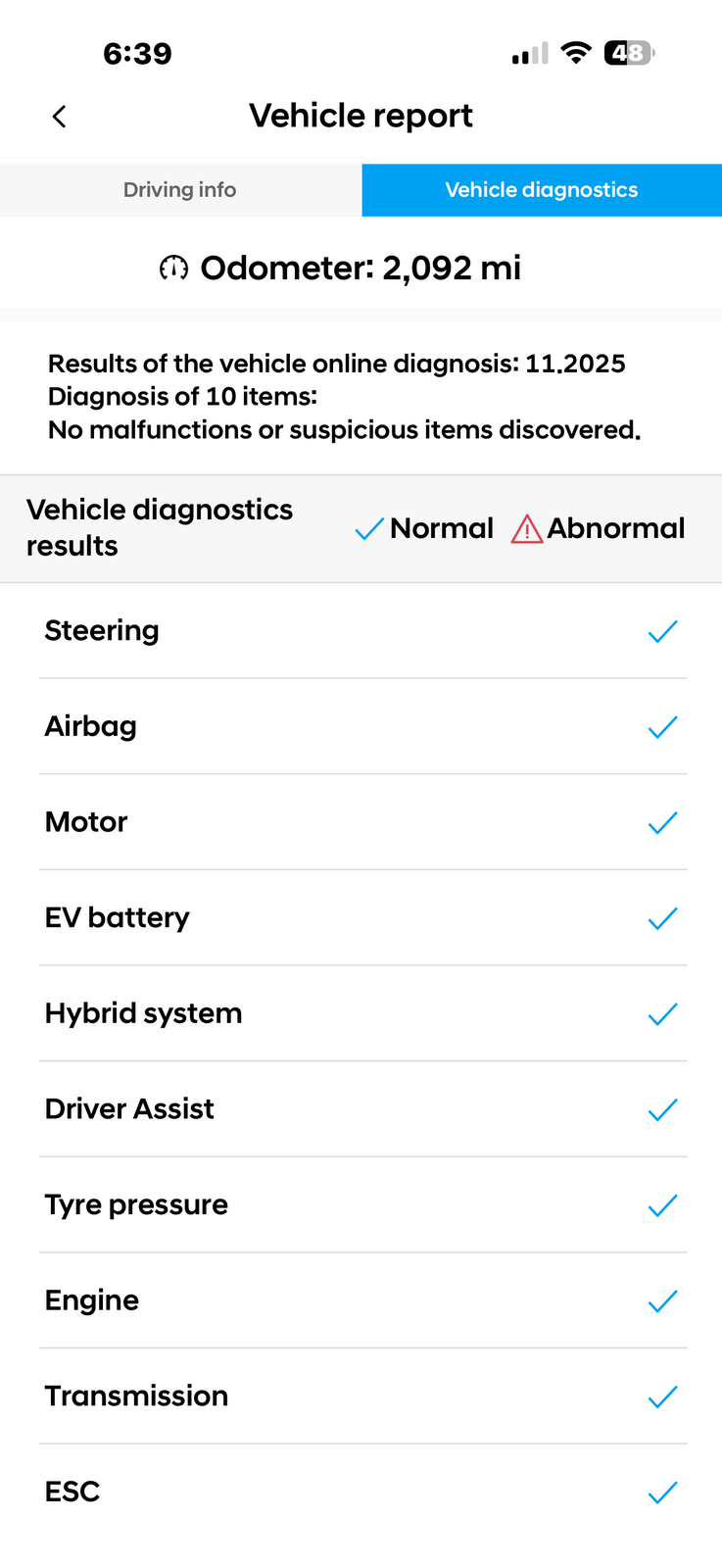Viewport: 722px width, 1568px height.
Task: Tap the ESC status checkmark
Action: pyautogui.click(x=662, y=1493)
